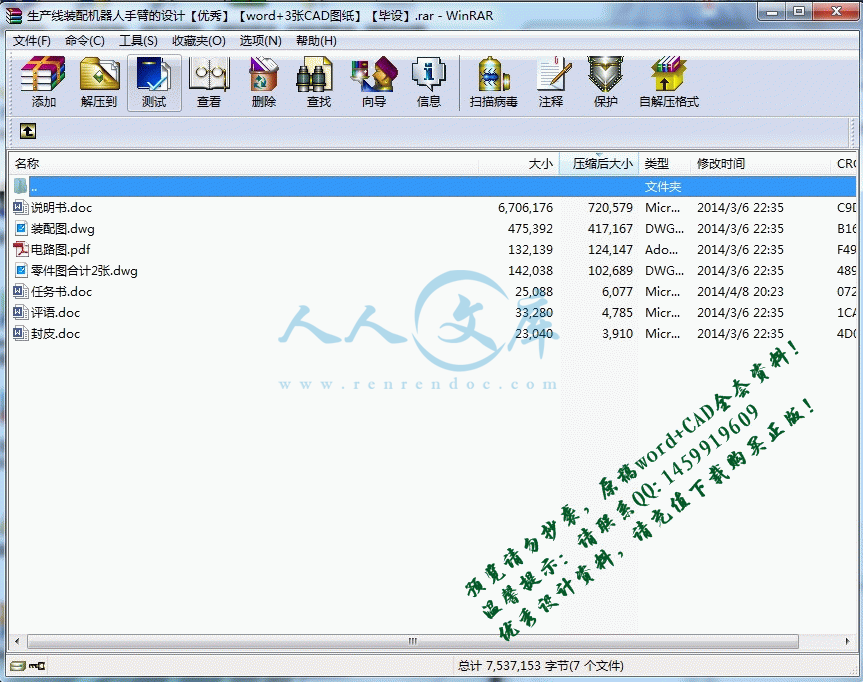
Task: Sort by 大小 column header
Action: click(519, 163)
